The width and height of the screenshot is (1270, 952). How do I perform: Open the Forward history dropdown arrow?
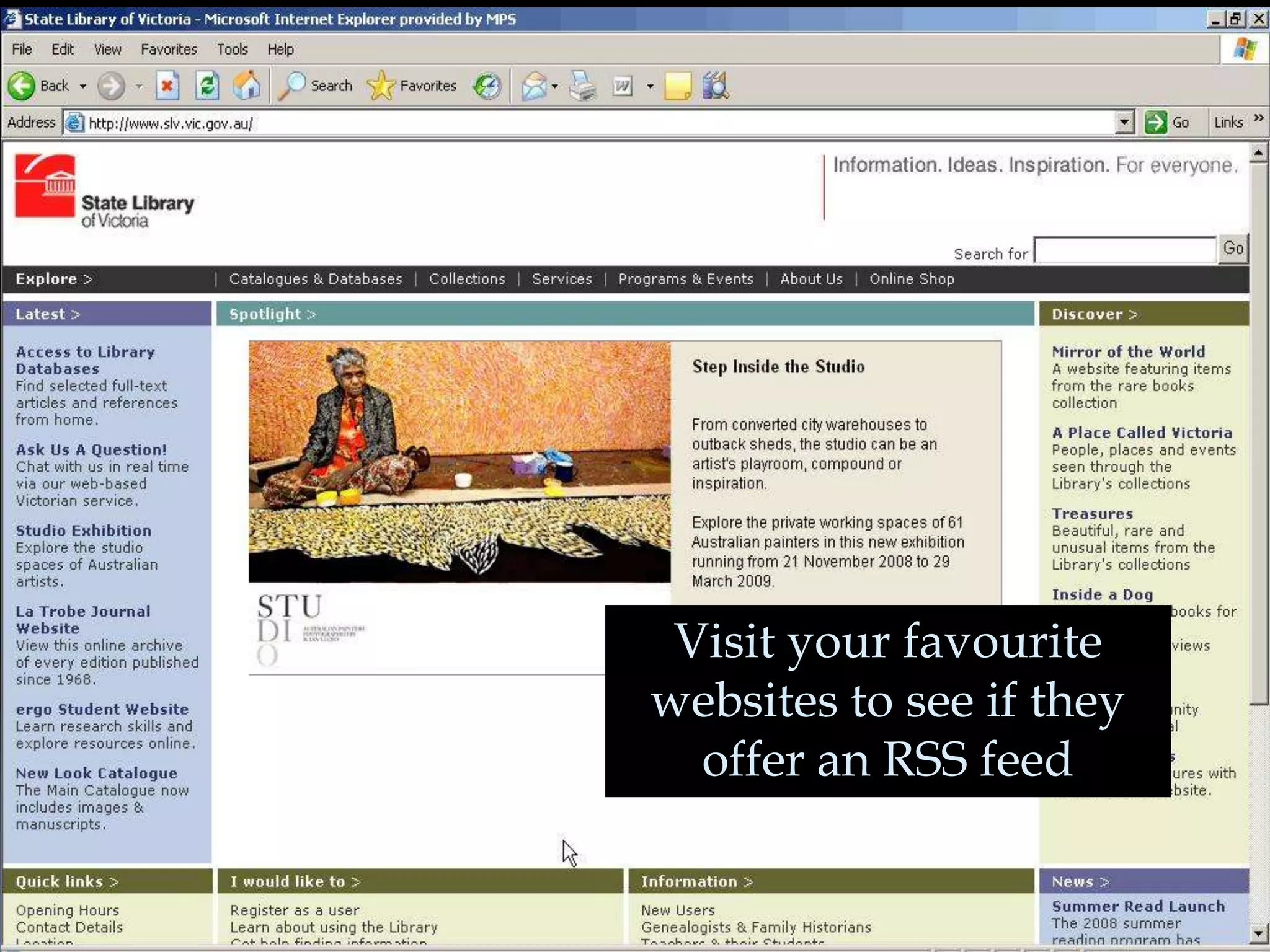click(139, 86)
